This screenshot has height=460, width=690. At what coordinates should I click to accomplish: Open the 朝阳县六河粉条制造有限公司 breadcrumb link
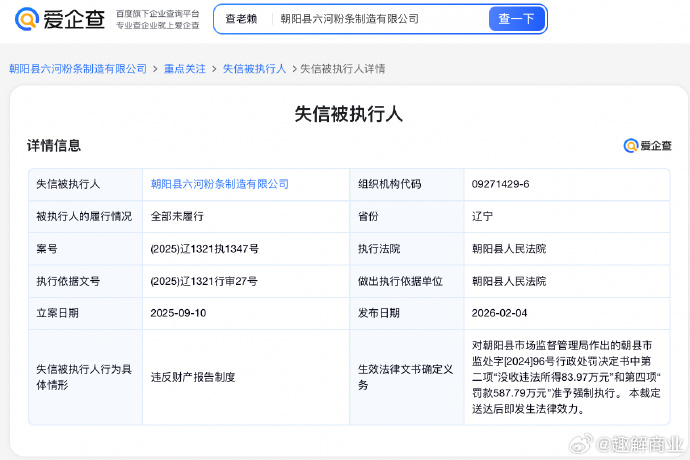78,69
